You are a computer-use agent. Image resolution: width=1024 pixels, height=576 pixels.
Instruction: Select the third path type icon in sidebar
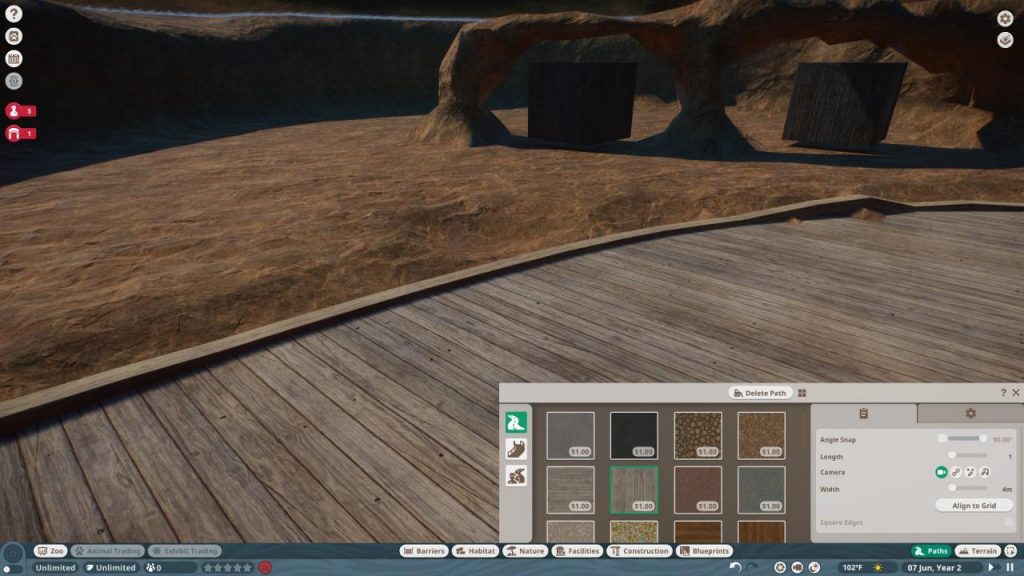[x=517, y=476]
